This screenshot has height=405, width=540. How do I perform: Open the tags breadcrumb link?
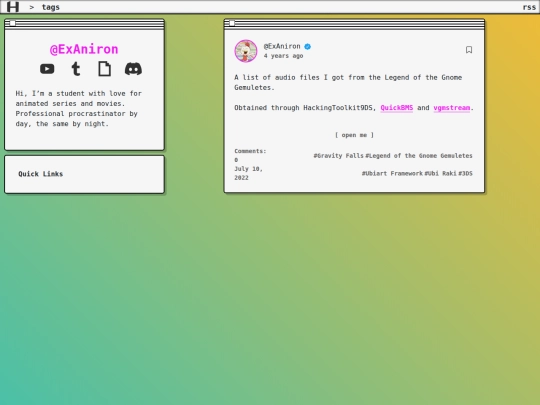click(51, 7)
